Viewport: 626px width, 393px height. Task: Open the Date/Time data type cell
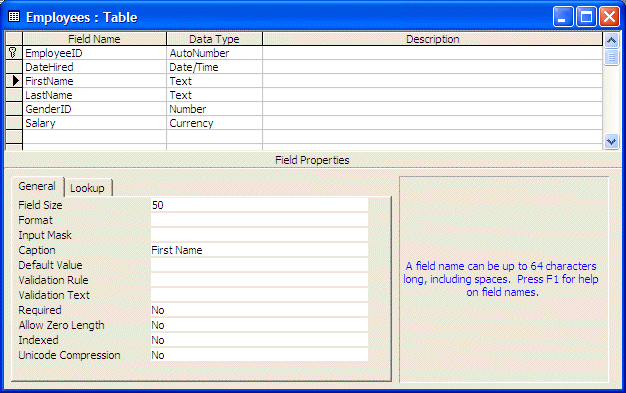[x=214, y=67]
